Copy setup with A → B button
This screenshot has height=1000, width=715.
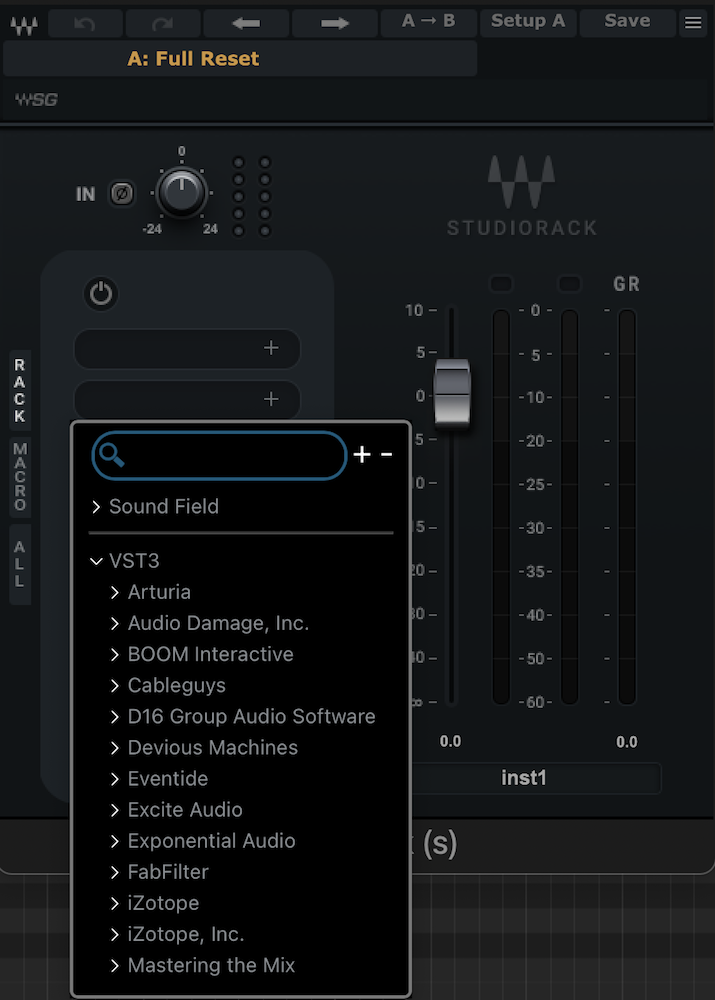[428, 22]
